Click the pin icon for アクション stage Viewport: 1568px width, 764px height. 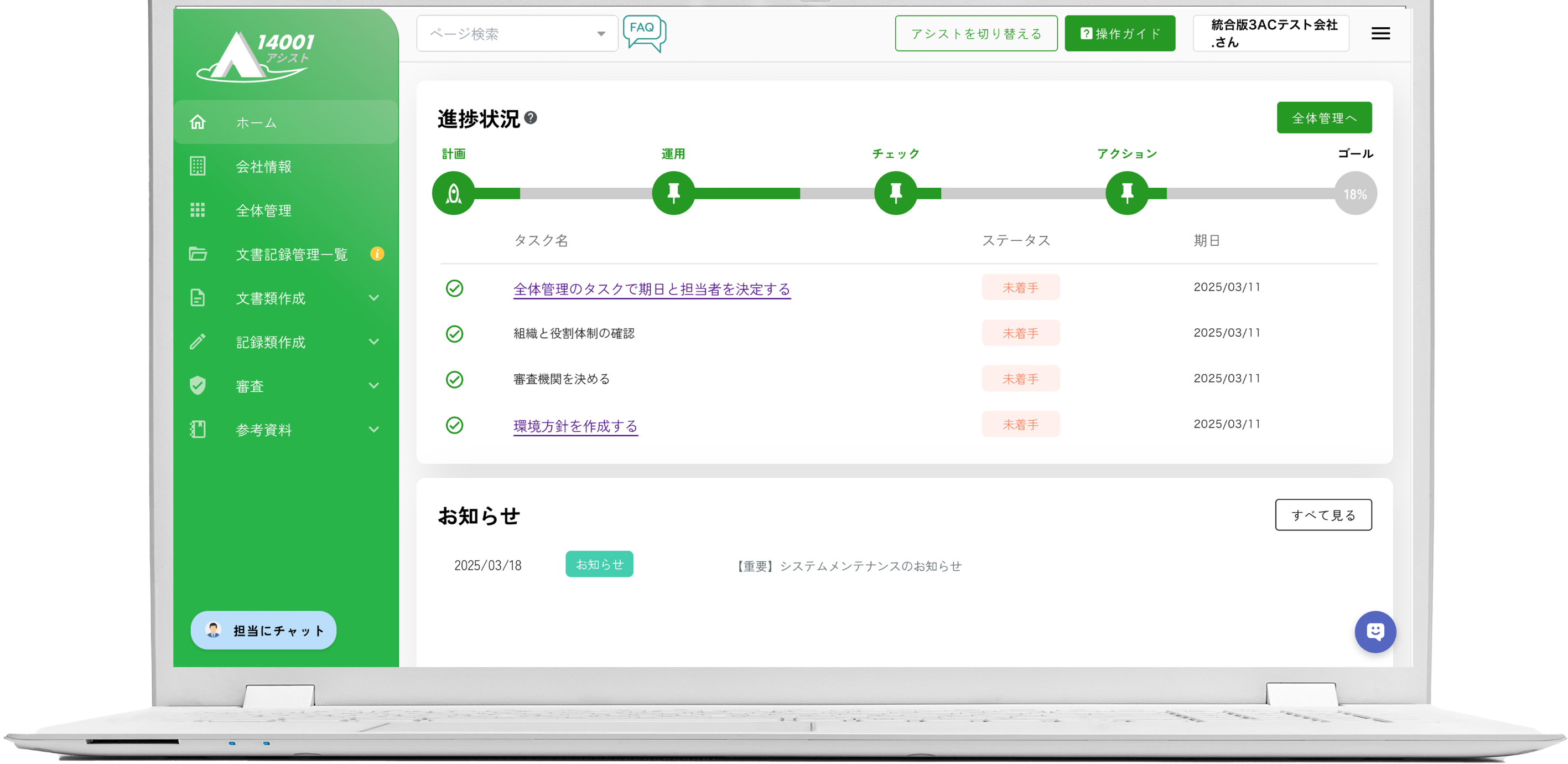point(1126,193)
